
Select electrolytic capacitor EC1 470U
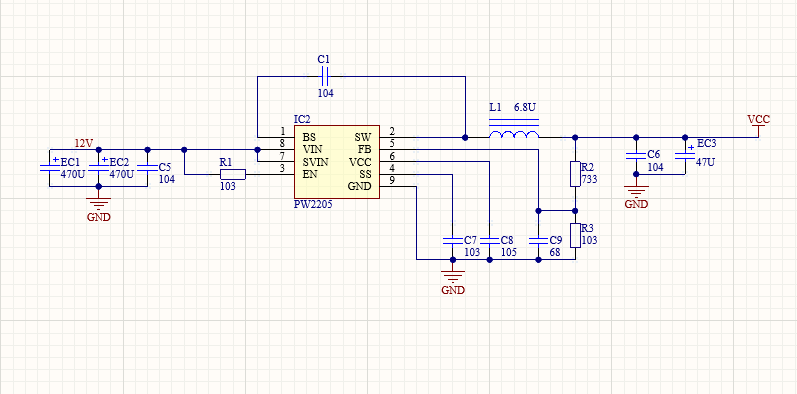point(50,167)
